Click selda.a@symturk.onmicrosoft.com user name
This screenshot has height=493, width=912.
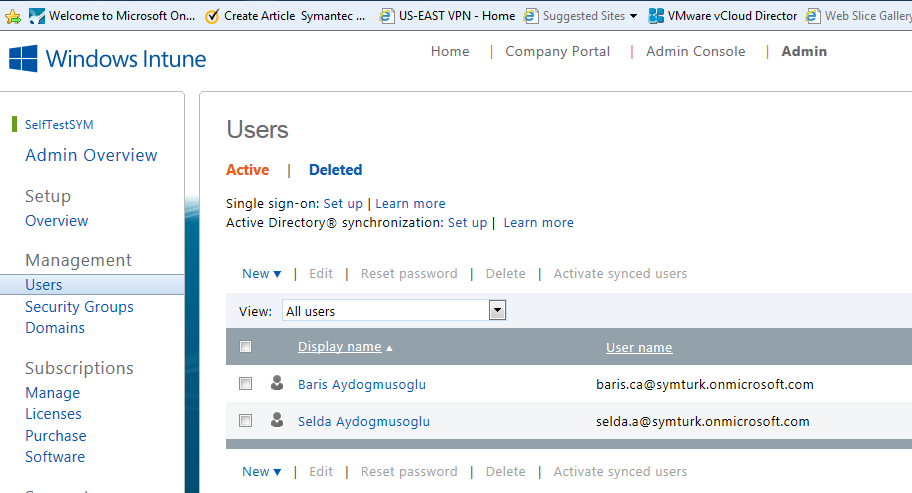703,421
